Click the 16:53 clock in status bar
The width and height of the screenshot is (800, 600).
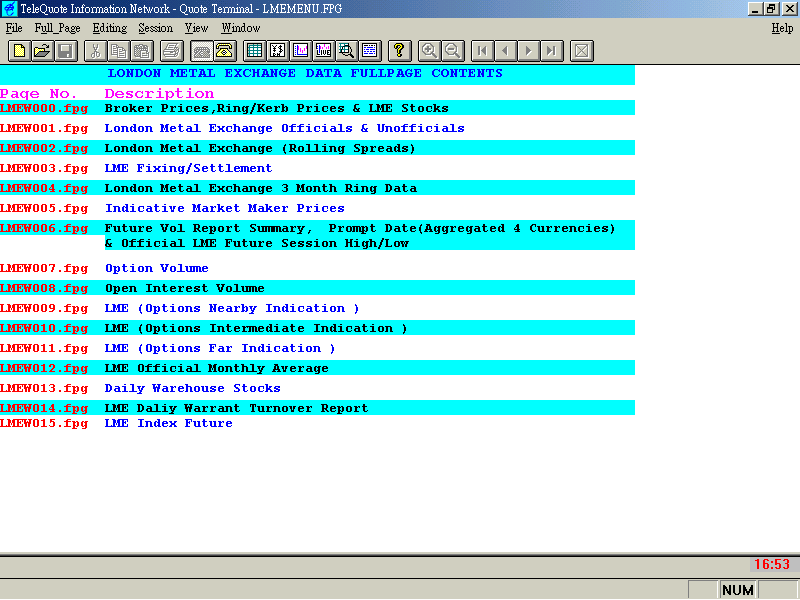coord(771,564)
